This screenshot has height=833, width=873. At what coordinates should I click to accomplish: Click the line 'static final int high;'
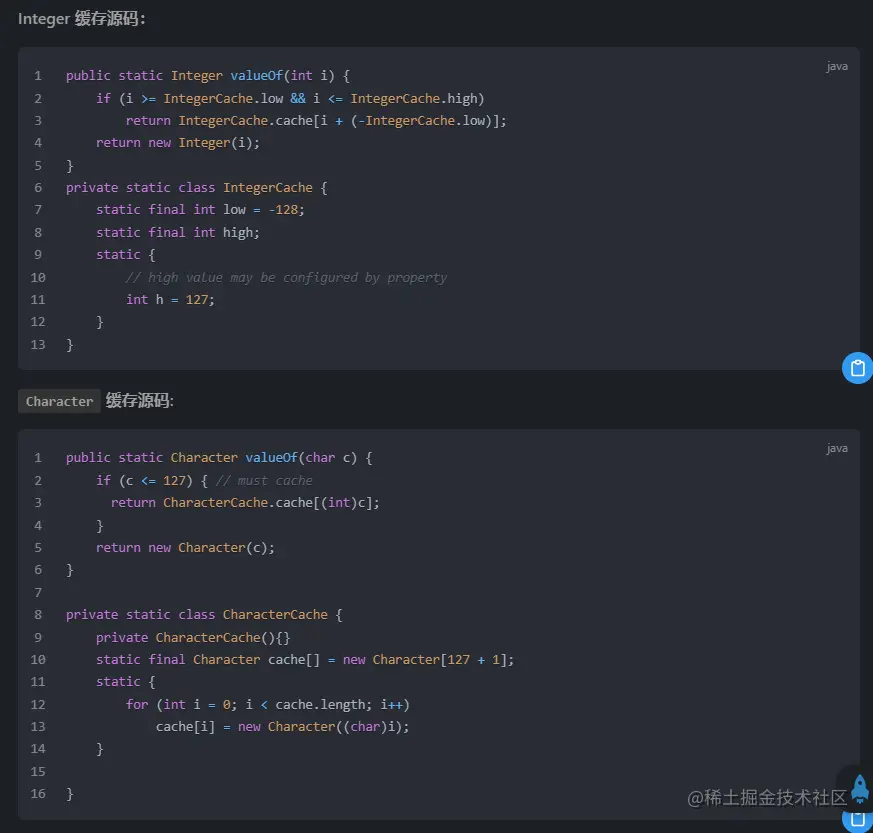(178, 232)
